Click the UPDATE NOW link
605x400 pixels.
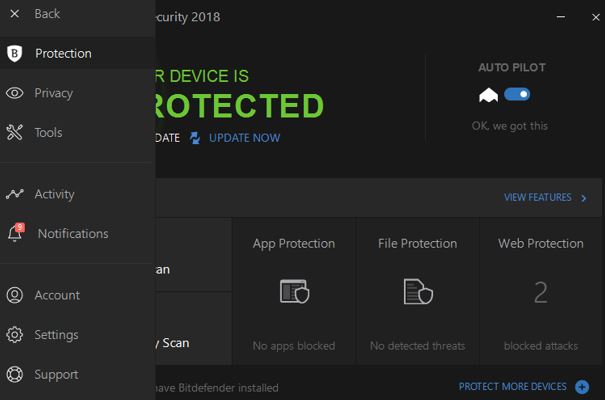pyautogui.click(x=245, y=138)
